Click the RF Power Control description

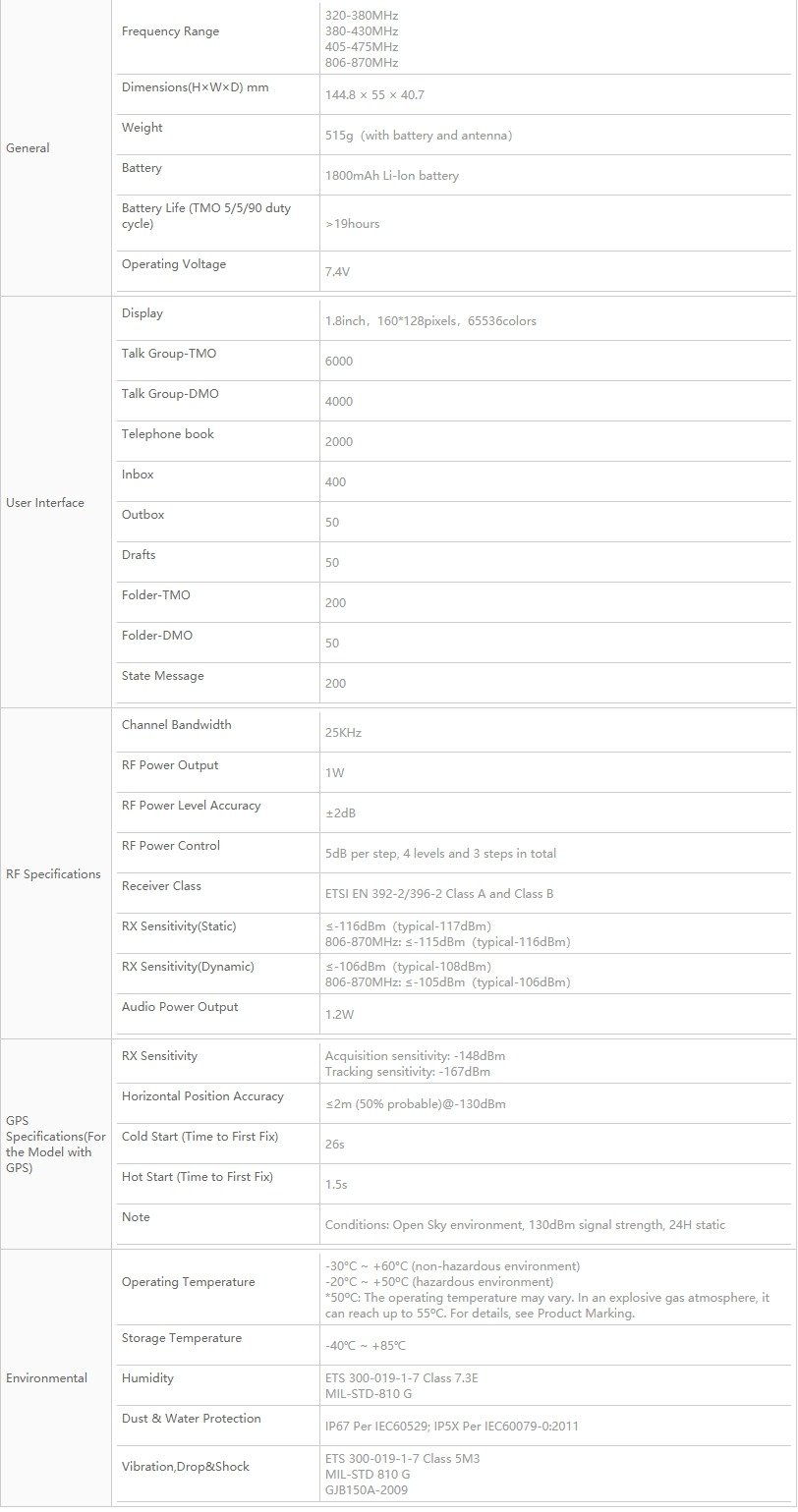[x=441, y=854]
